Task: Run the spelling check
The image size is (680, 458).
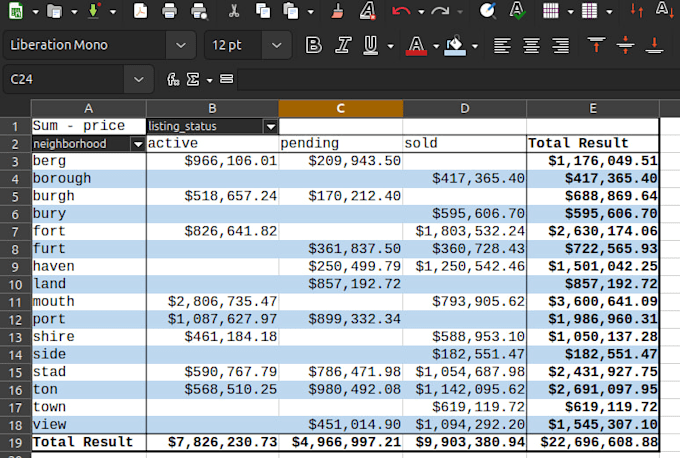Action: (x=517, y=11)
